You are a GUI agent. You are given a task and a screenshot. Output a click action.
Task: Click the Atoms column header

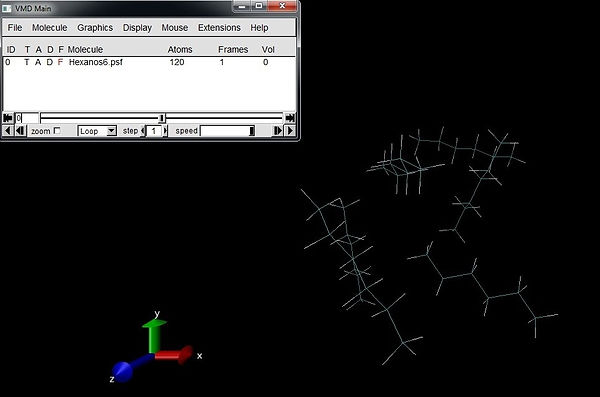click(180, 49)
